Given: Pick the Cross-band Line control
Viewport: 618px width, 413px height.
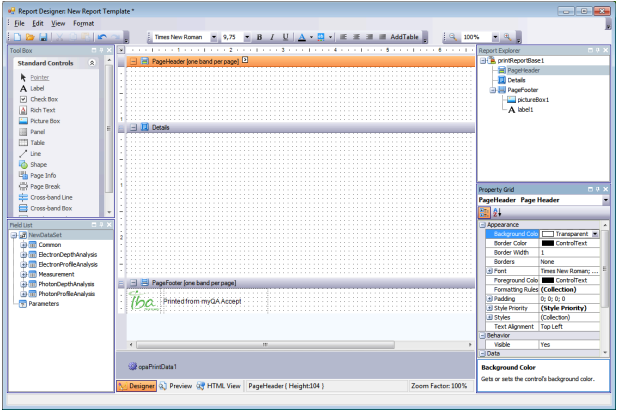Looking at the screenshot, I should click(x=50, y=197).
